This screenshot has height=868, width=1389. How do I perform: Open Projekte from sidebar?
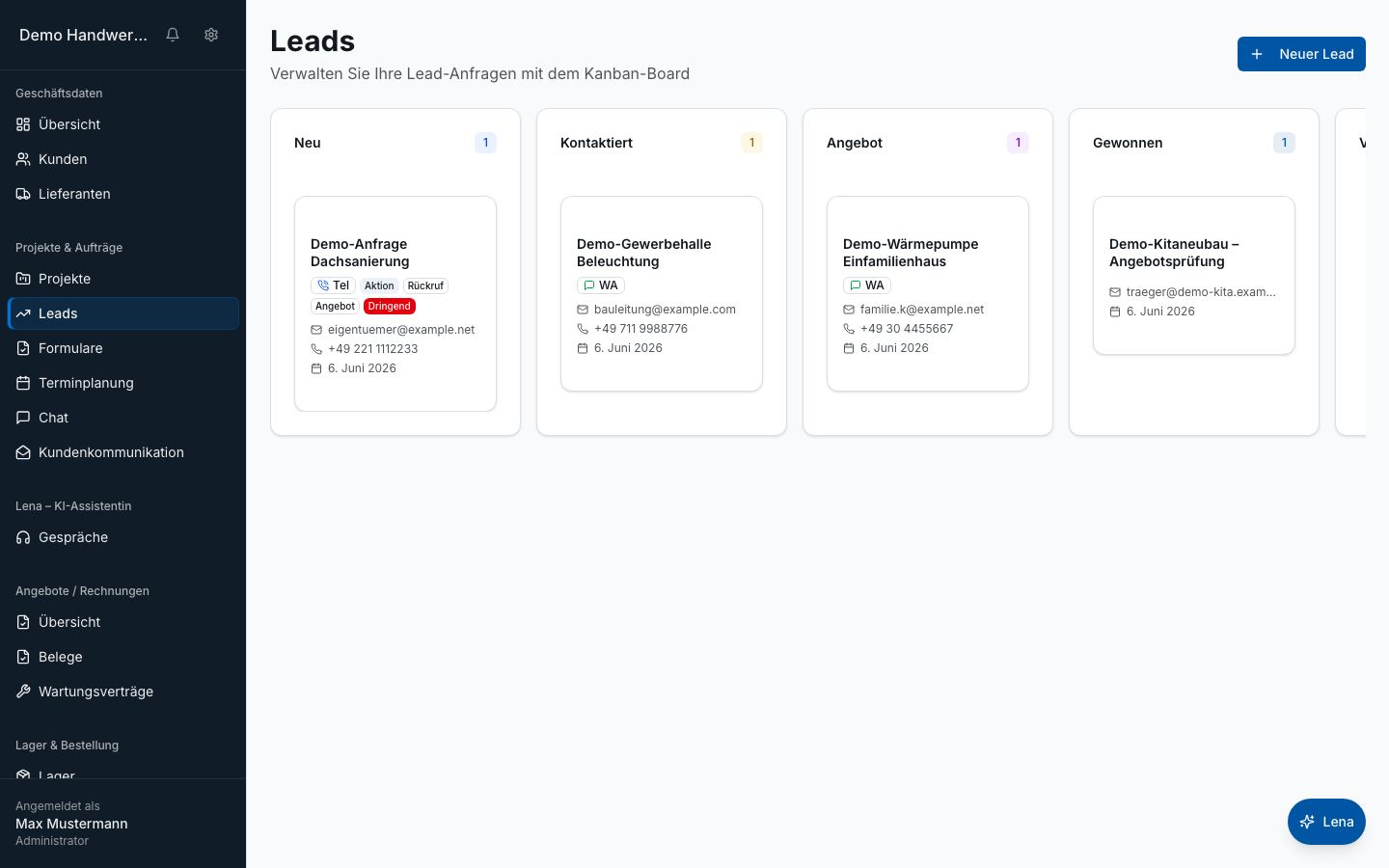coord(123,279)
